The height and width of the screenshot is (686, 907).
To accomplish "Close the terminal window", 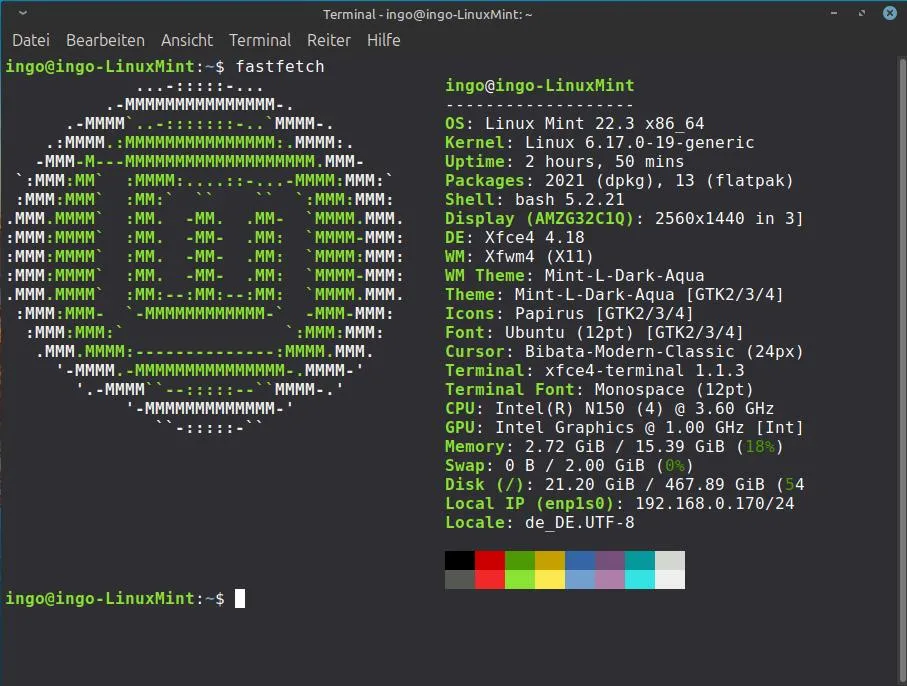I will 889,13.
